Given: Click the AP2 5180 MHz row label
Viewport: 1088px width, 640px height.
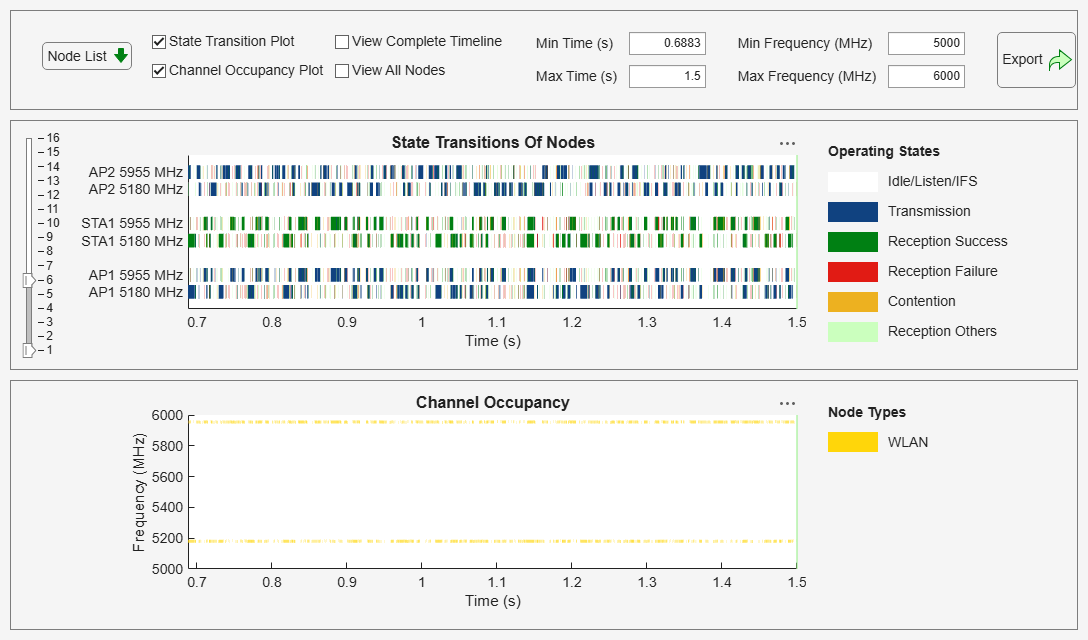Looking at the screenshot, I should point(135,190).
